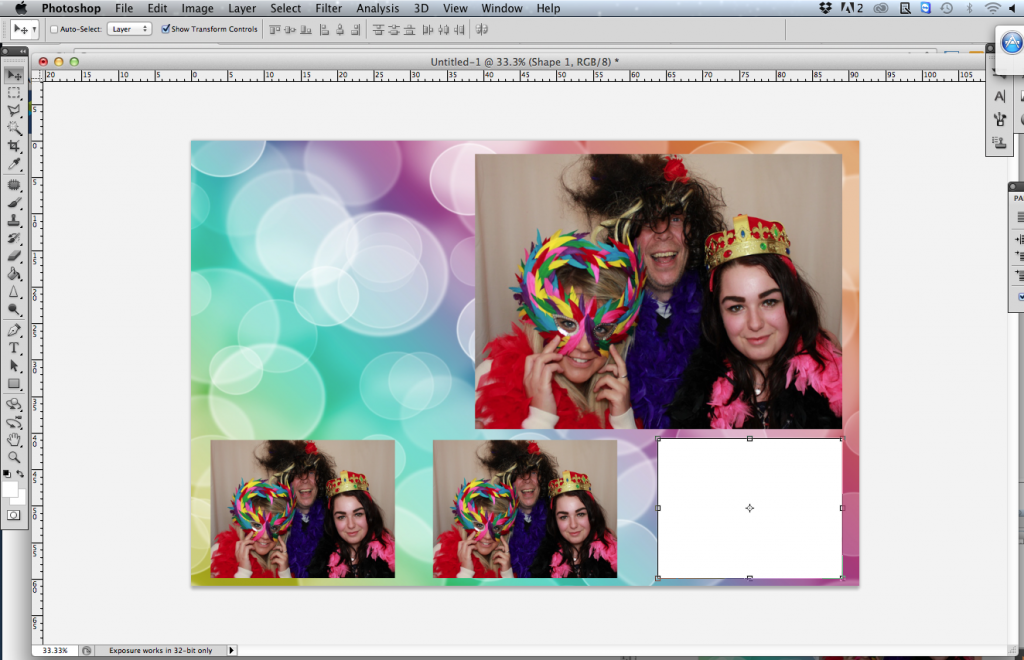Disable Show Transform Controls
This screenshot has width=1024, height=660.
(167, 29)
